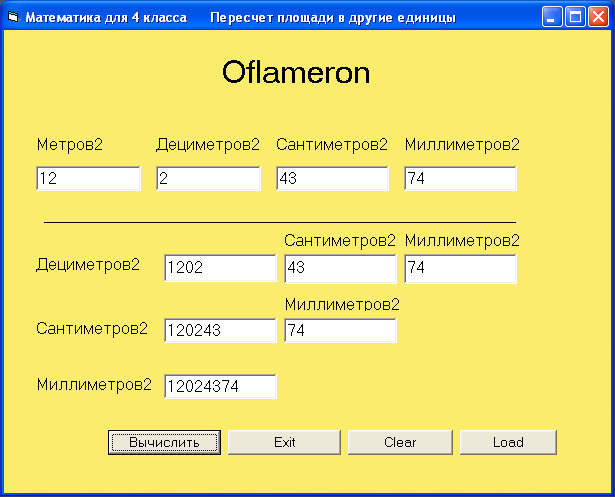Focus the top Миллиметров2 input field with 74
Image resolution: width=615 pixels, height=497 pixels.
pyautogui.click(x=460, y=178)
